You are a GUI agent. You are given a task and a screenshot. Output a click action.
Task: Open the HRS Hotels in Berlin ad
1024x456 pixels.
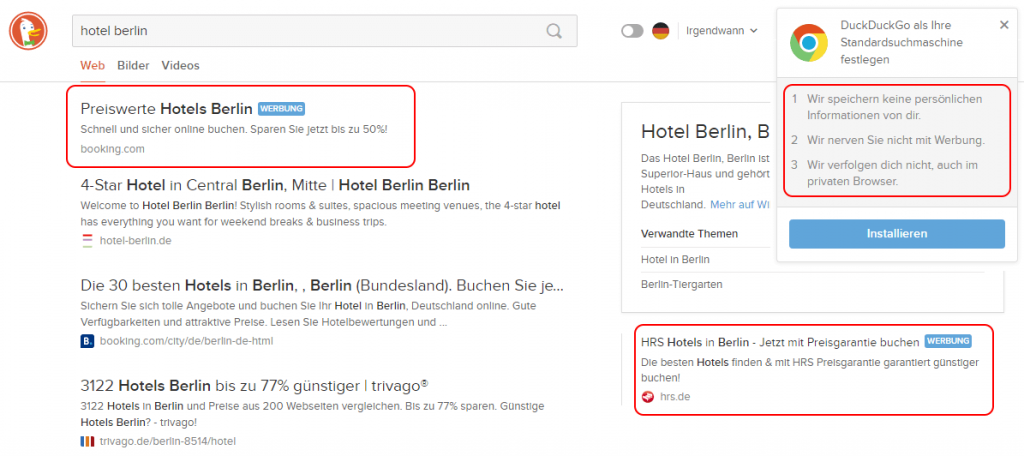[780, 342]
